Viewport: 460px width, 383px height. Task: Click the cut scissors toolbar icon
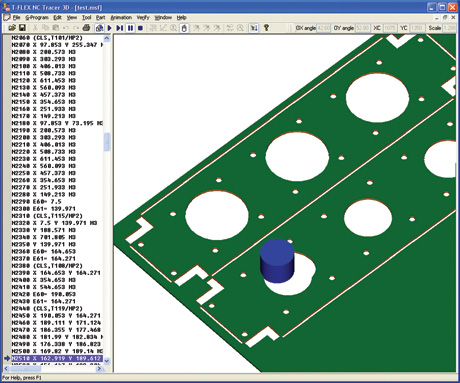[35, 28]
